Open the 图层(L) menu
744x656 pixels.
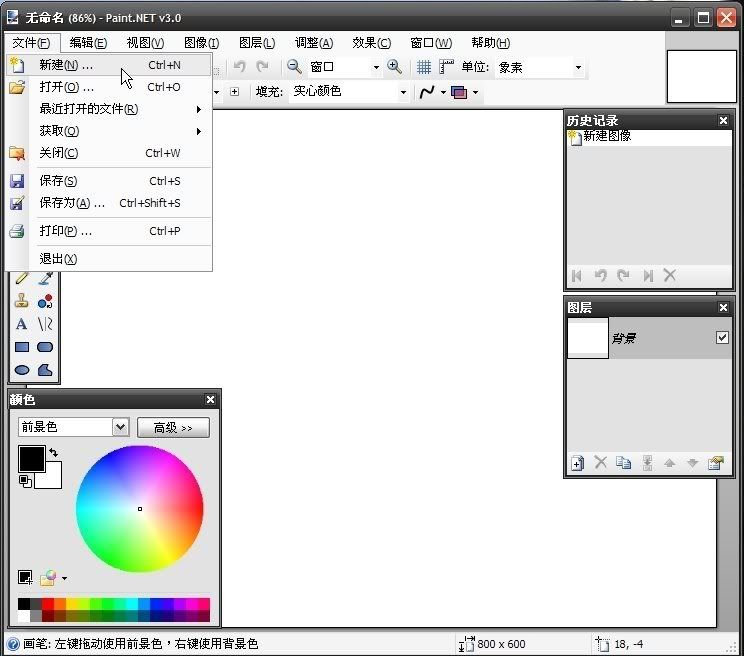[x=257, y=43]
